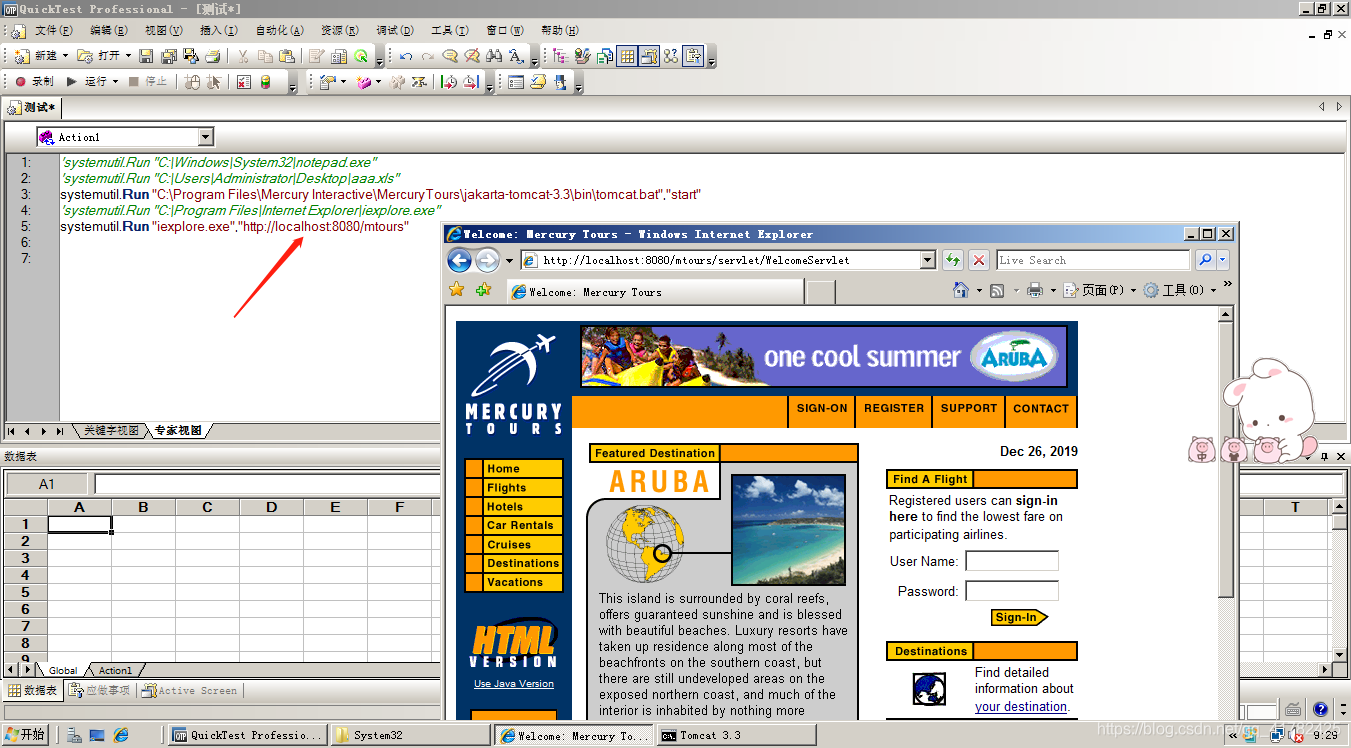Image resolution: width=1351 pixels, height=748 pixels.
Task: Open the IE 页面(P) dropdown menu
Action: tap(1100, 290)
